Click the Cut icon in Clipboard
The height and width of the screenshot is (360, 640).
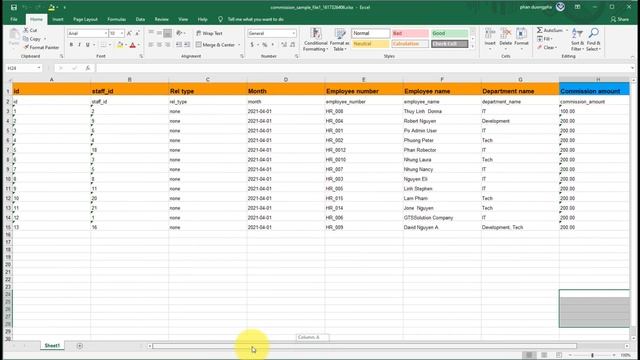pyautogui.click(x=26, y=30)
